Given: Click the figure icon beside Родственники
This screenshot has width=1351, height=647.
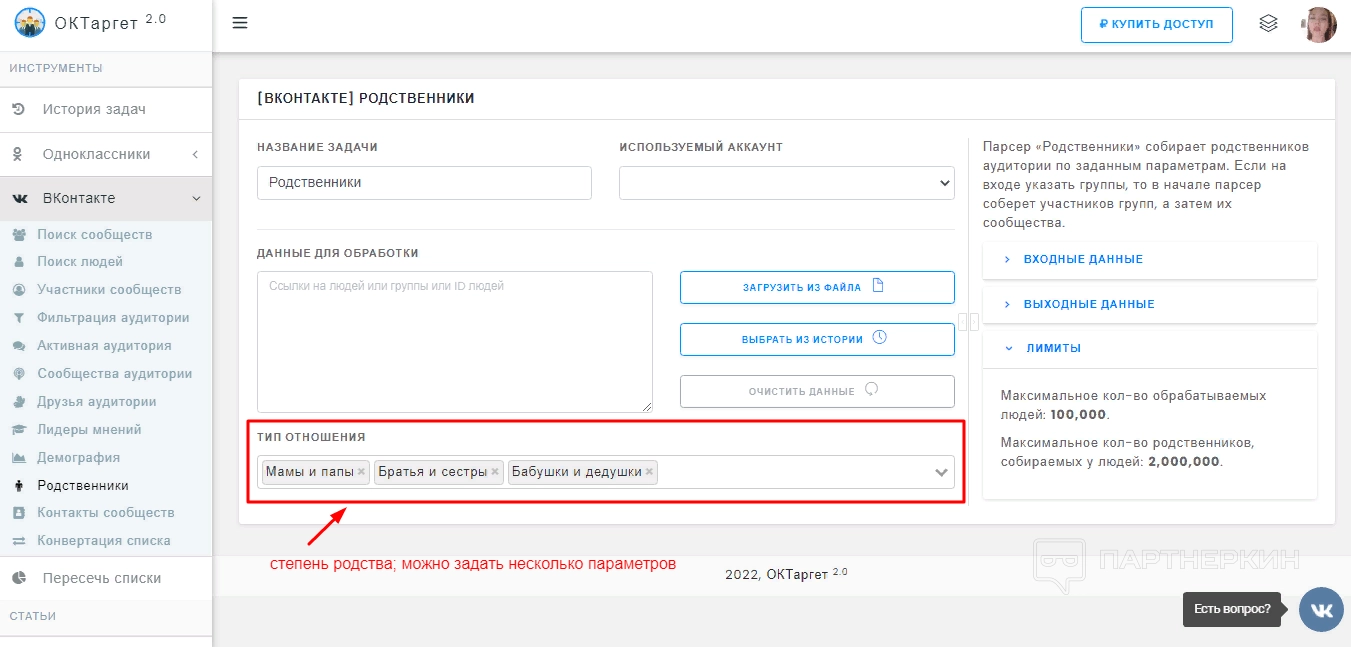Looking at the screenshot, I should (18, 486).
